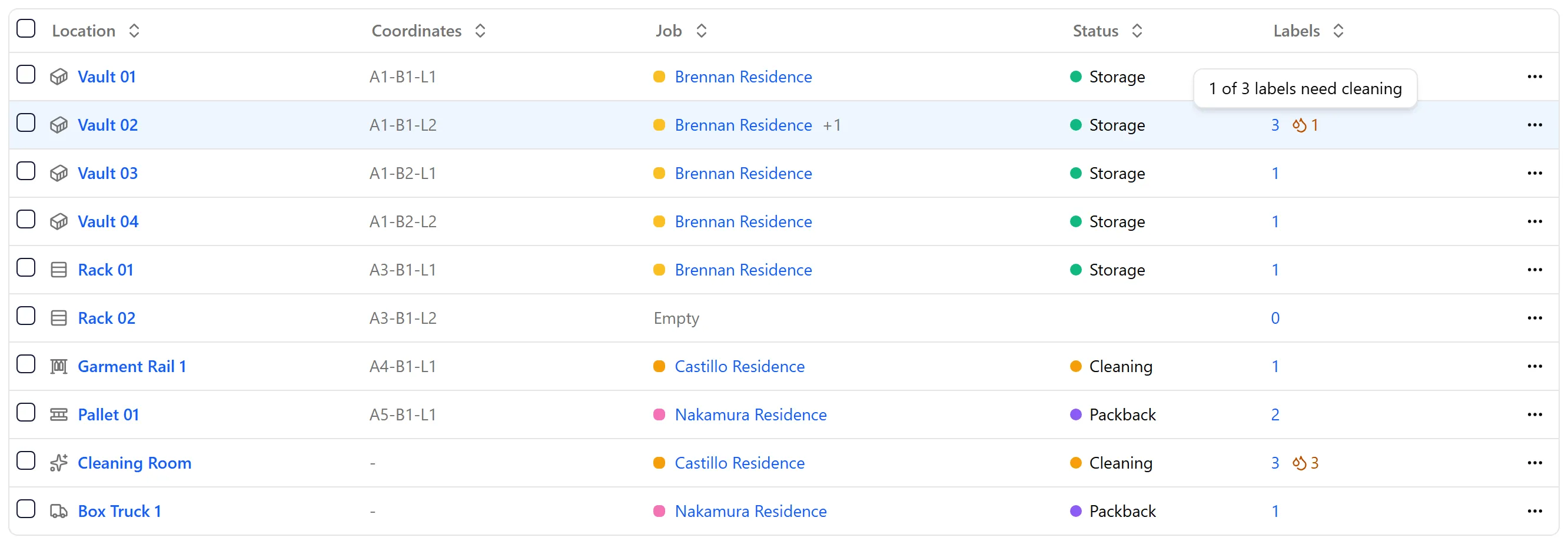Click the truck icon next to Box Truck 1
This screenshot has width=1568, height=544.
coord(58,511)
